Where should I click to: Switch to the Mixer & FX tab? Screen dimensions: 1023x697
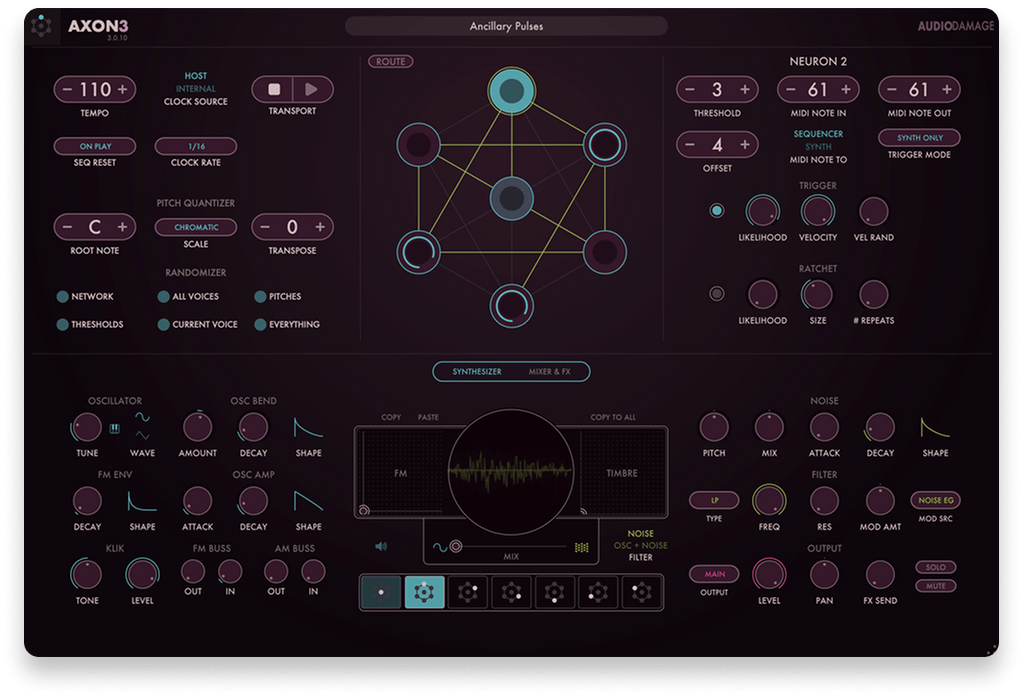pyautogui.click(x=549, y=372)
